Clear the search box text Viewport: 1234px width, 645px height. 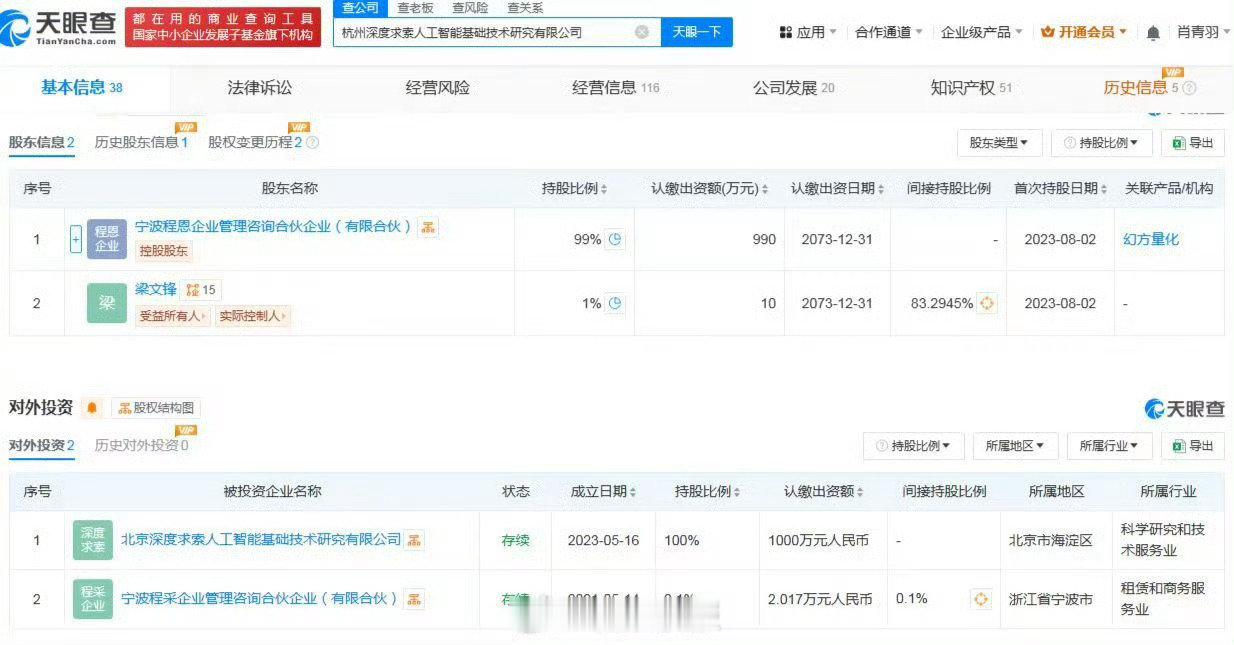pos(642,32)
